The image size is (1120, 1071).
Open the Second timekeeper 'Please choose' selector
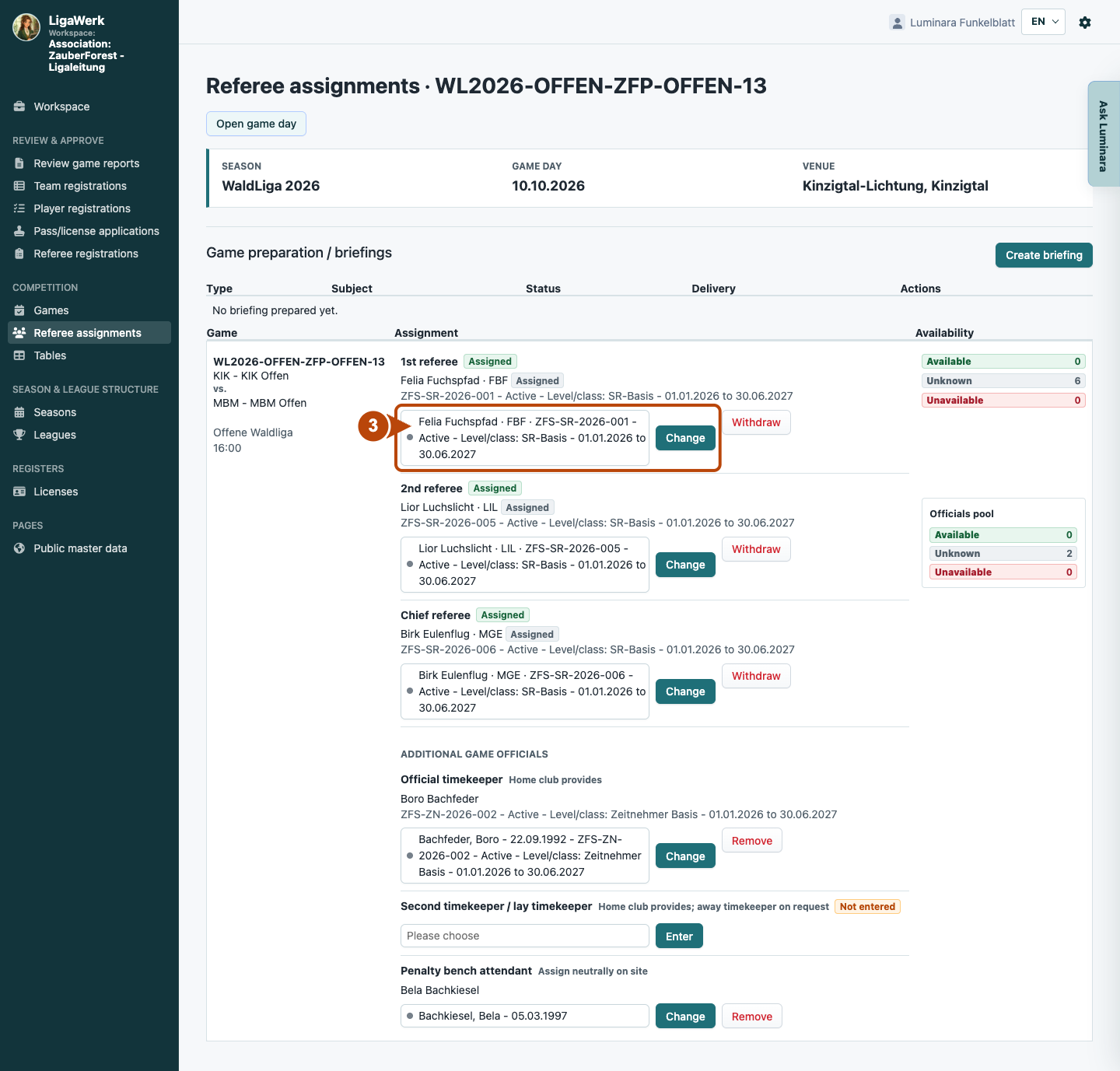[525, 936]
